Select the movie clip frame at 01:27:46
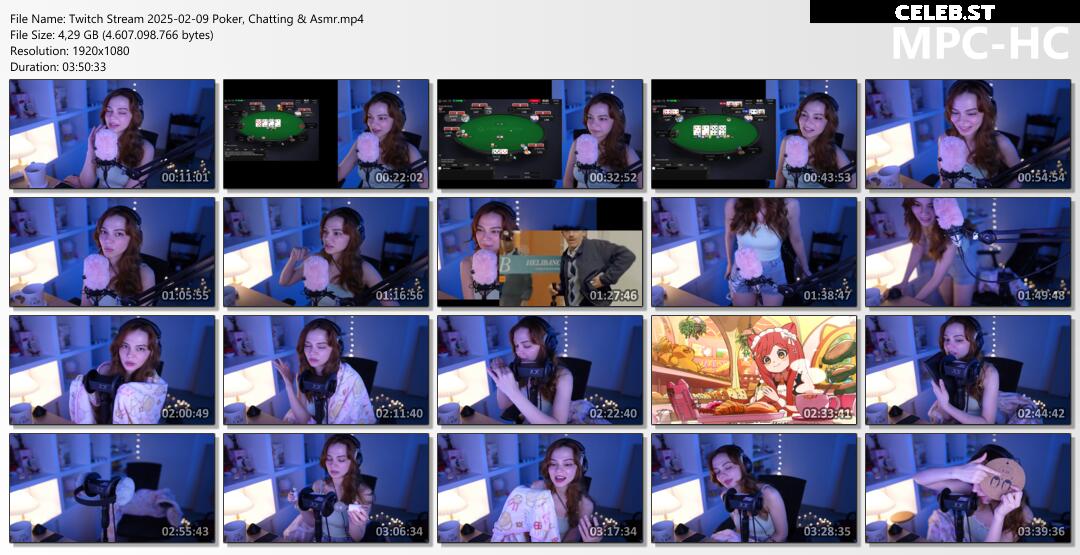This screenshot has width=1080, height=555. point(540,252)
